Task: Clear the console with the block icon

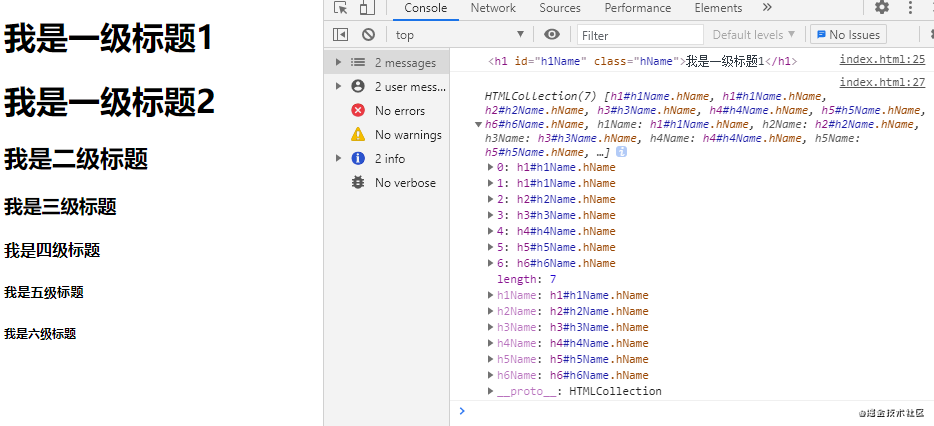Action: [369, 35]
